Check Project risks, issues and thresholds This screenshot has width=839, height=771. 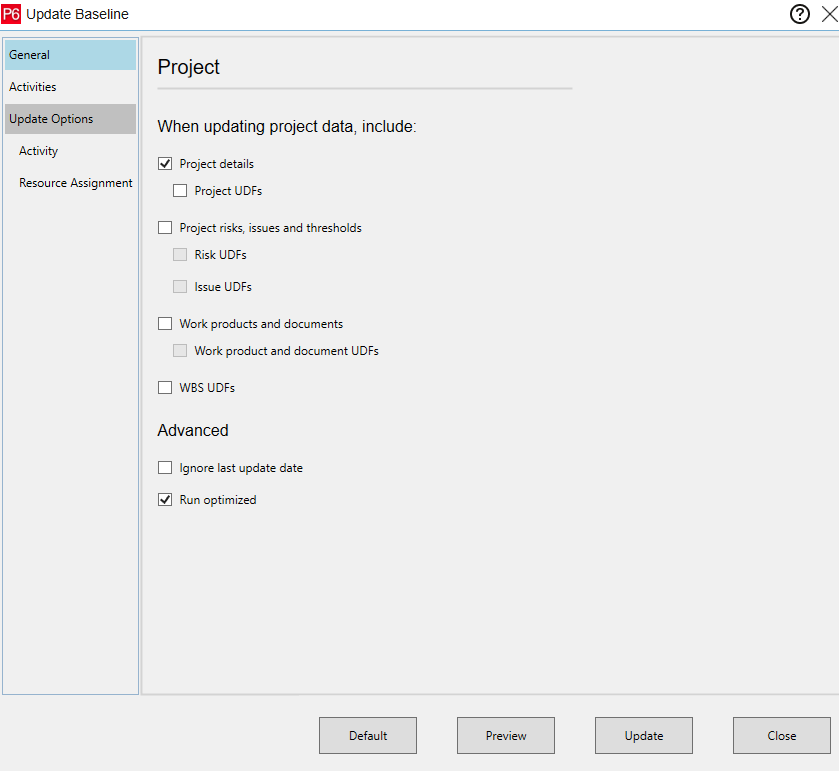[x=165, y=227]
